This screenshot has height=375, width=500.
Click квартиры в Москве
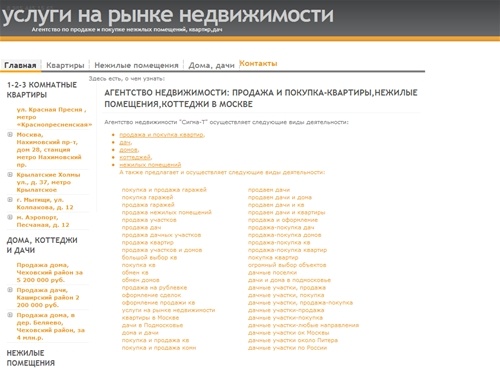(x=150, y=318)
